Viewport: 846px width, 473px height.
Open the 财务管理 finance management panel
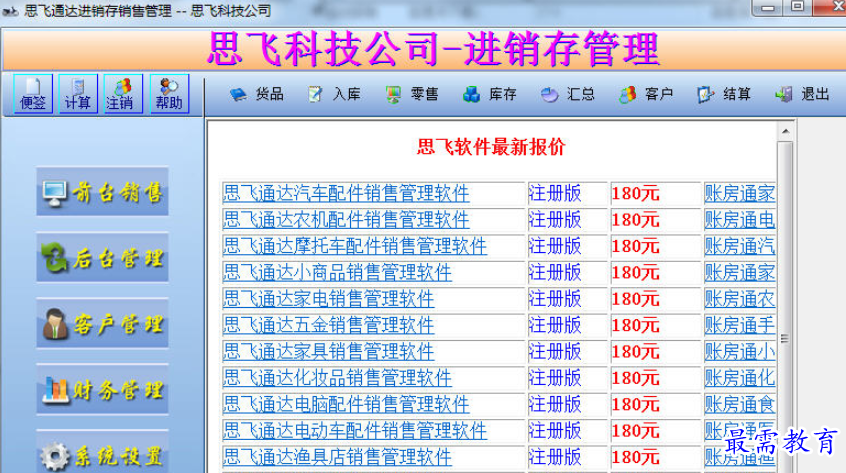tap(103, 389)
